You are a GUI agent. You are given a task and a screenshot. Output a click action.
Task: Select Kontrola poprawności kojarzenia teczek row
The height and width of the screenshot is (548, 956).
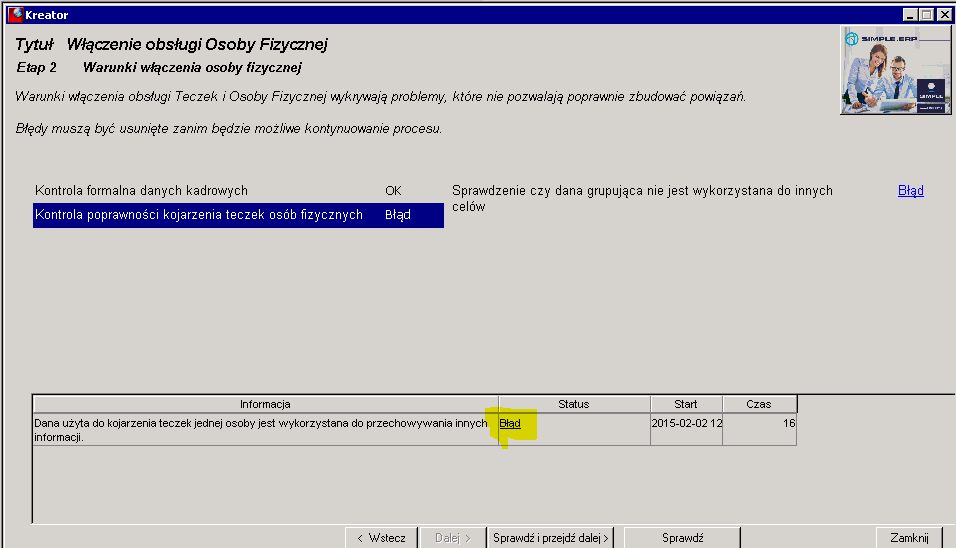pyautogui.click(x=238, y=215)
